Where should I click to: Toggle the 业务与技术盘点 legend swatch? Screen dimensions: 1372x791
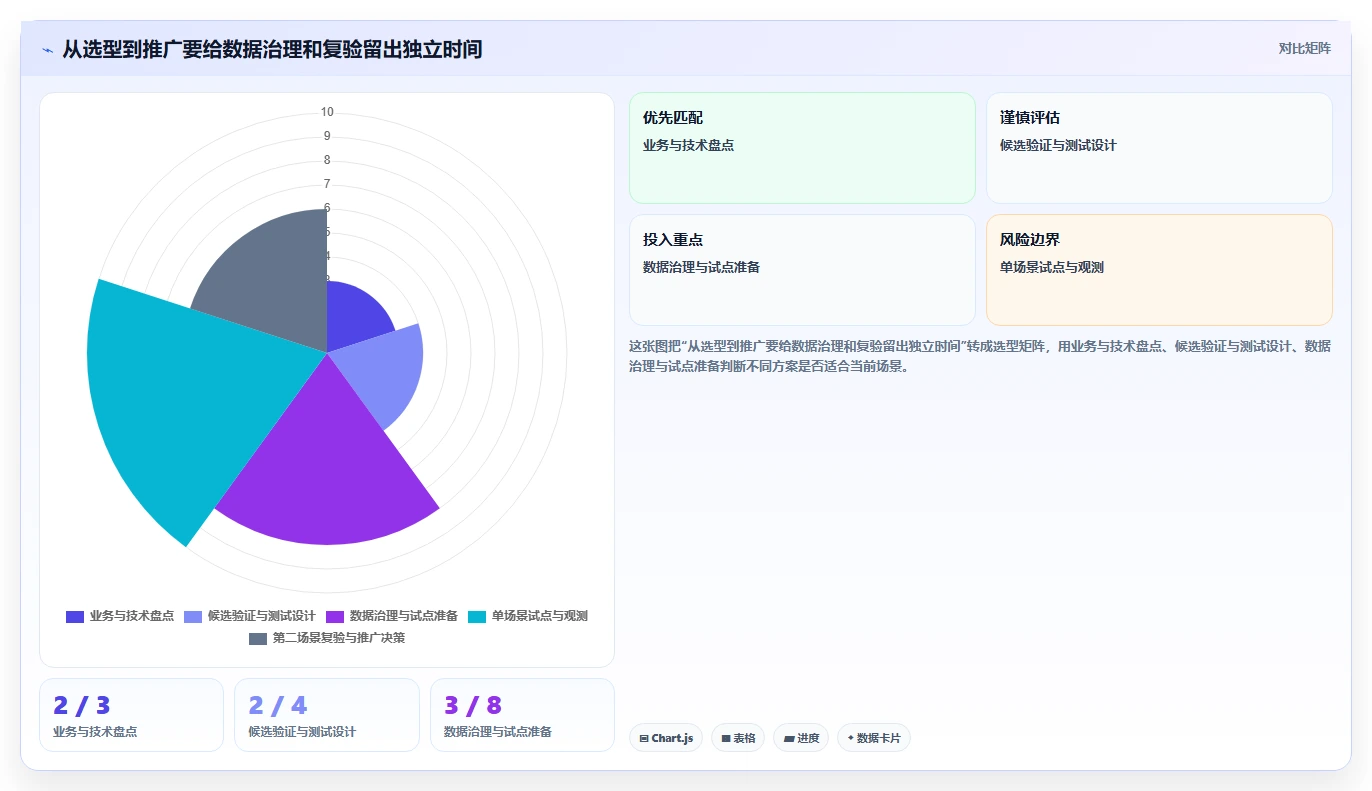[75, 616]
